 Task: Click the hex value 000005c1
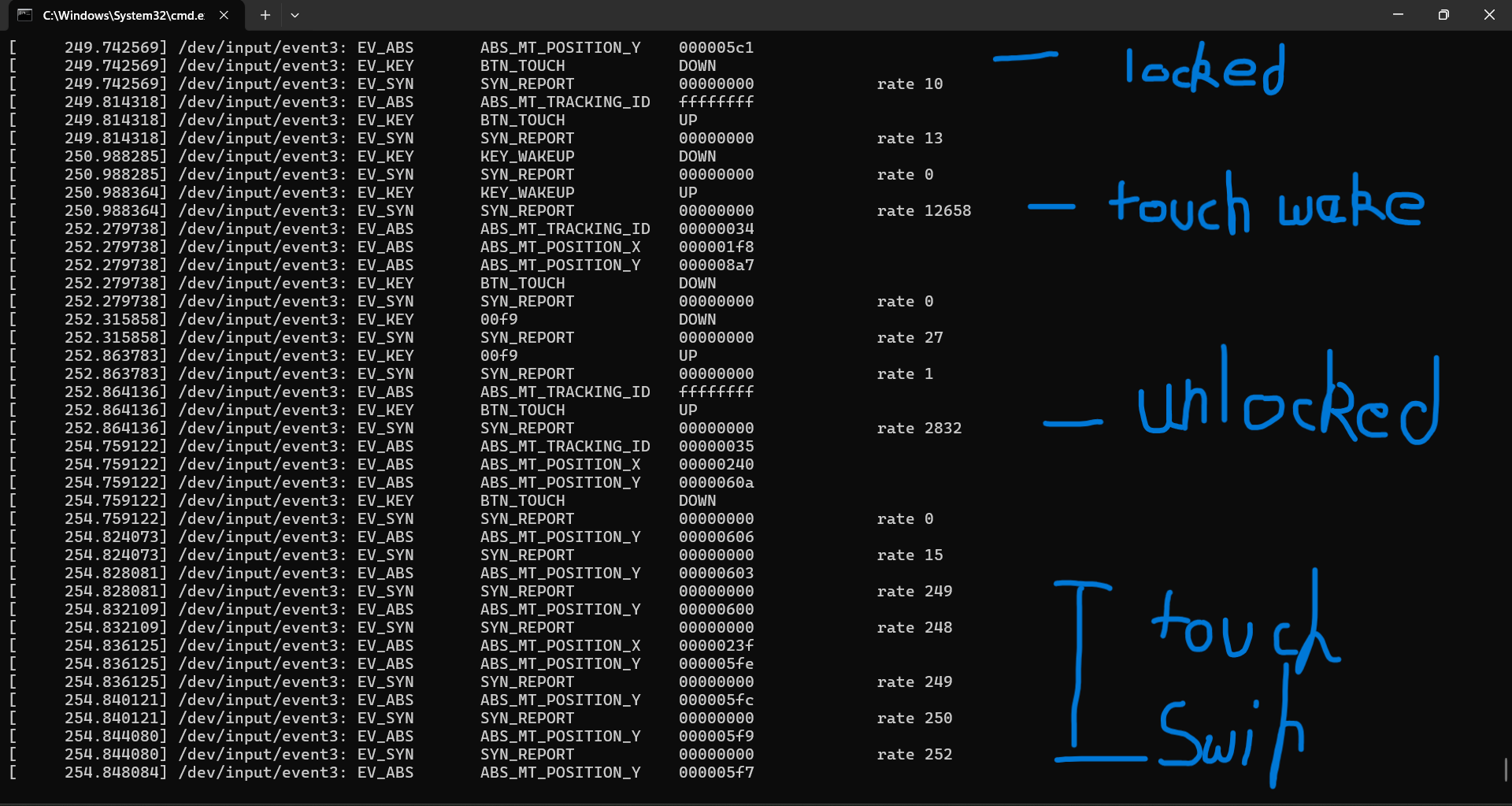[x=716, y=48]
